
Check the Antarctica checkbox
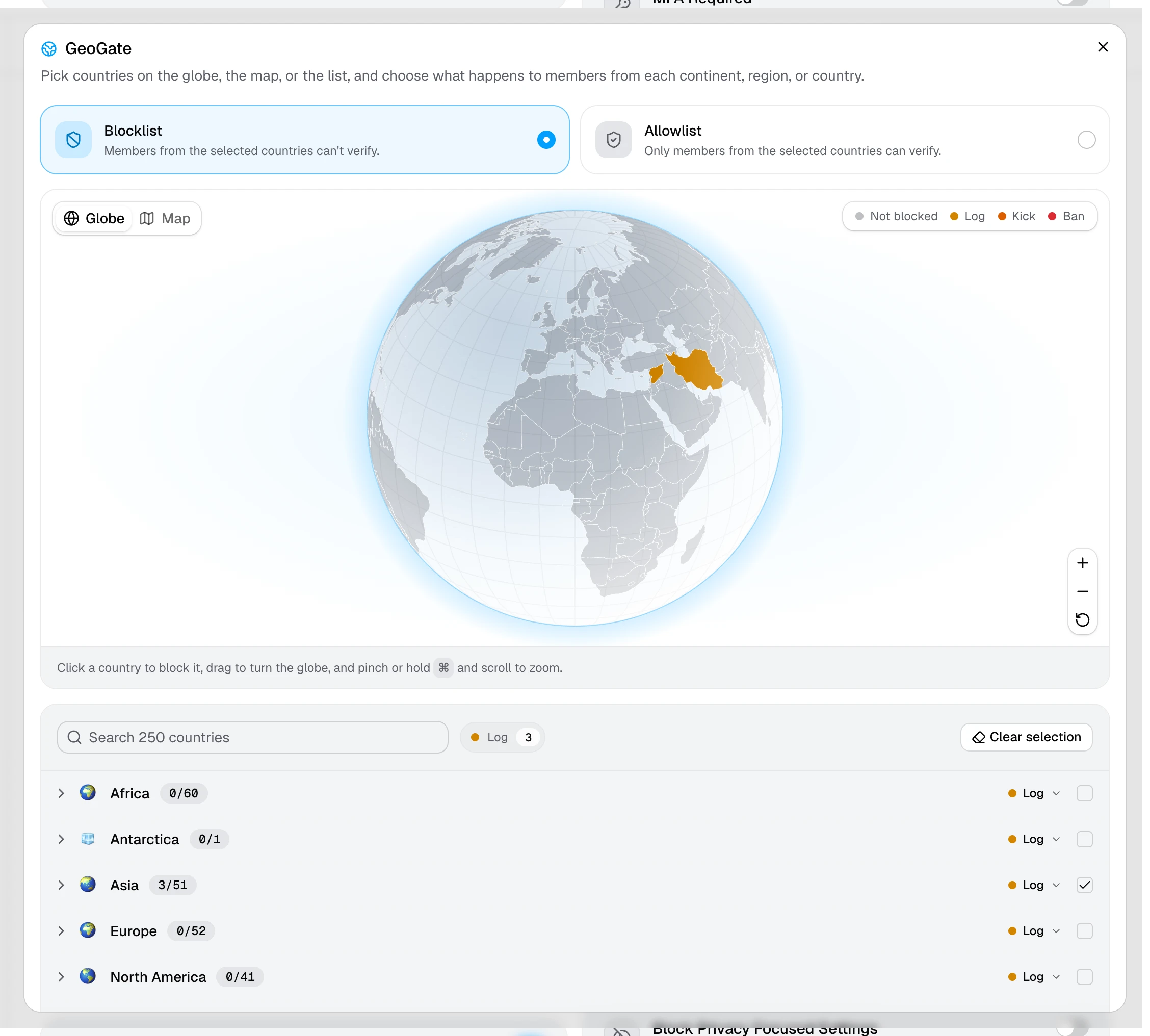1085,839
